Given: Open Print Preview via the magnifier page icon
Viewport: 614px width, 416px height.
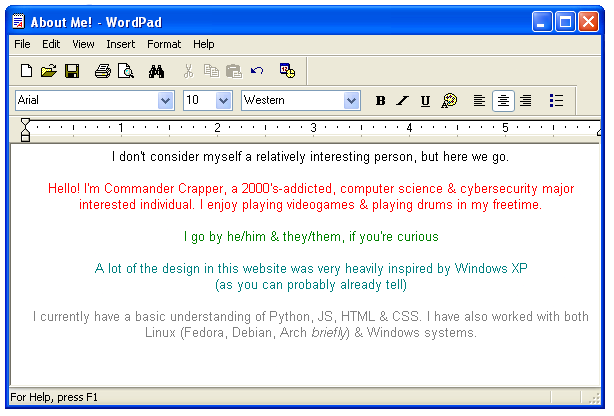Looking at the screenshot, I should click(126, 71).
